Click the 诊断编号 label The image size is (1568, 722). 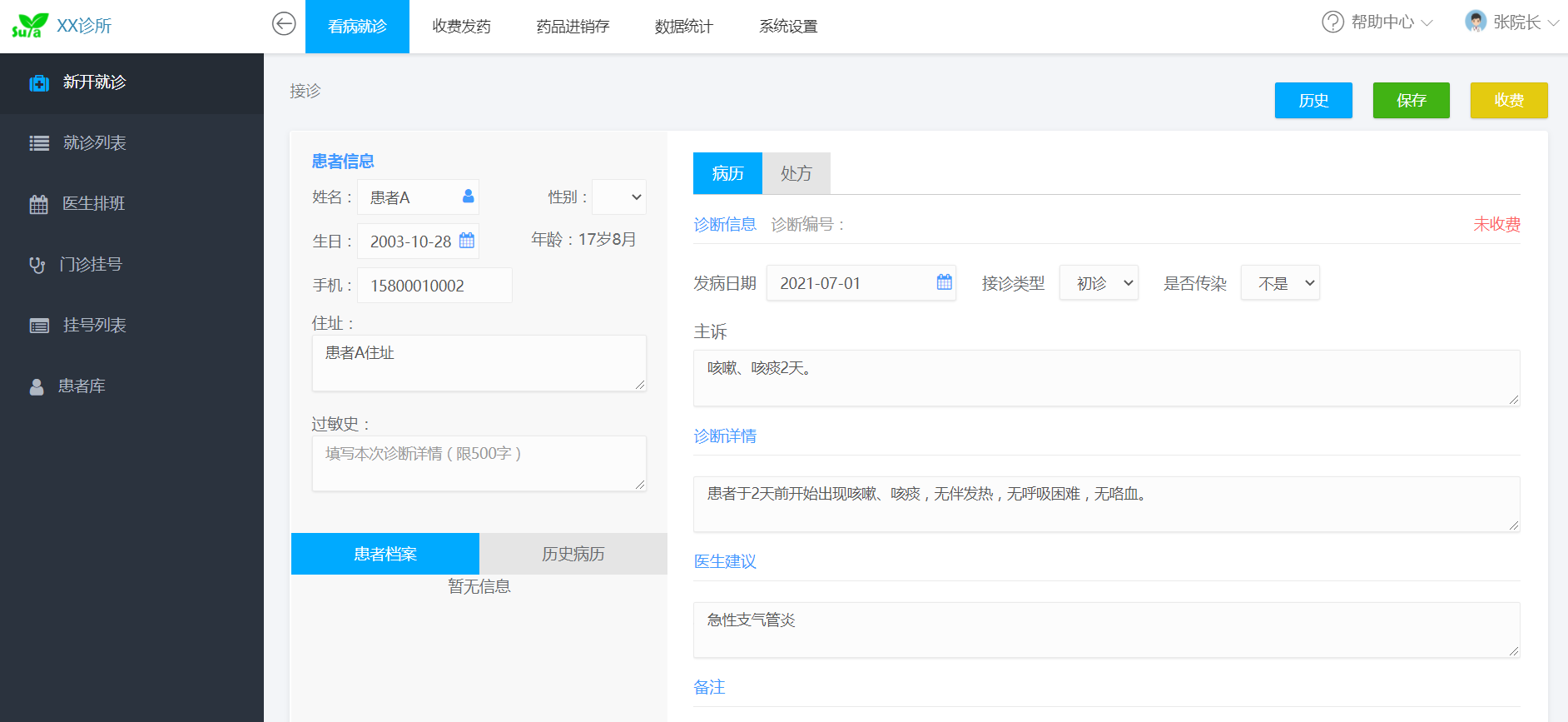(807, 224)
